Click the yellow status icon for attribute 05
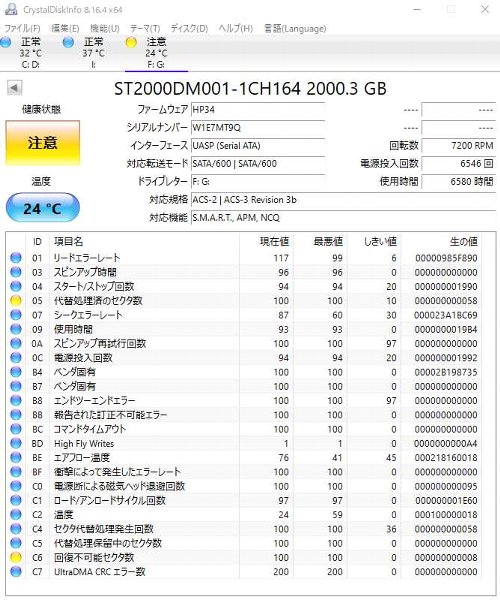This screenshot has width=500, height=600. (x=16, y=301)
